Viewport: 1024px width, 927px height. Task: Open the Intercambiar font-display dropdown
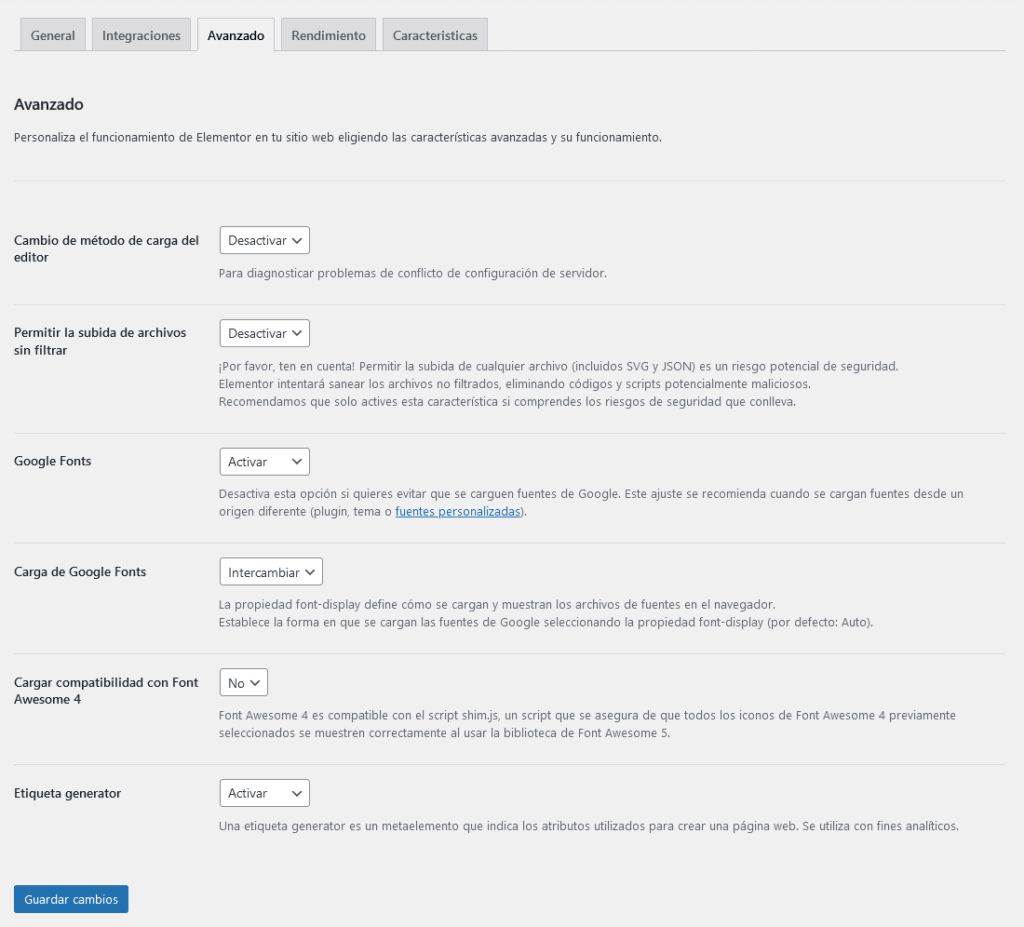(x=270, y=571)
